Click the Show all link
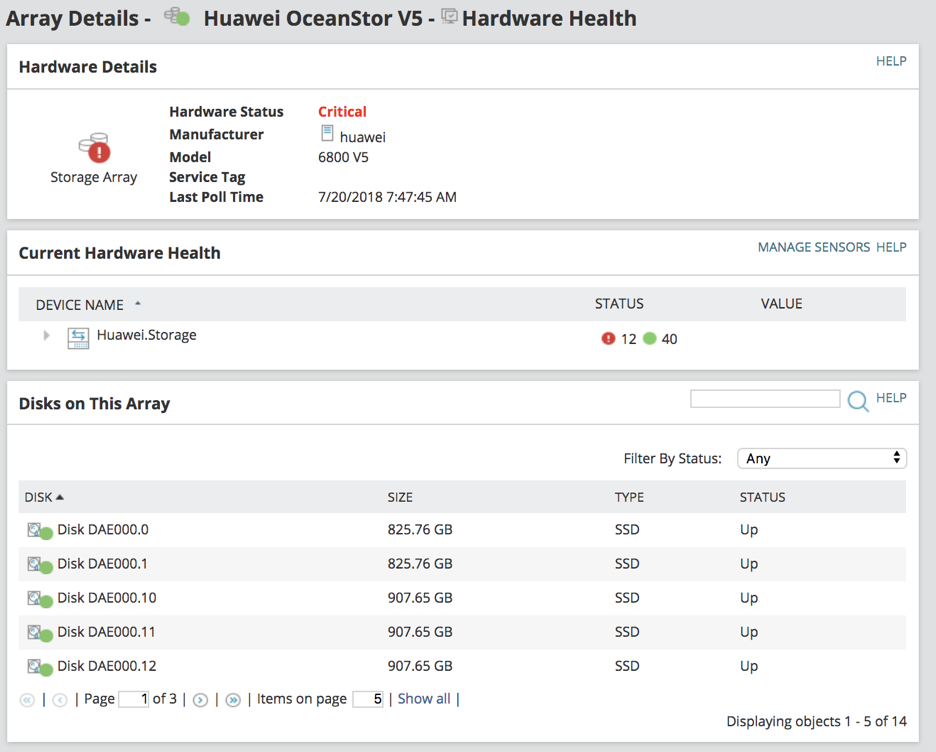The height and width of the screenshot is (752, 936). pyautogui.click(x=424, y=699)
